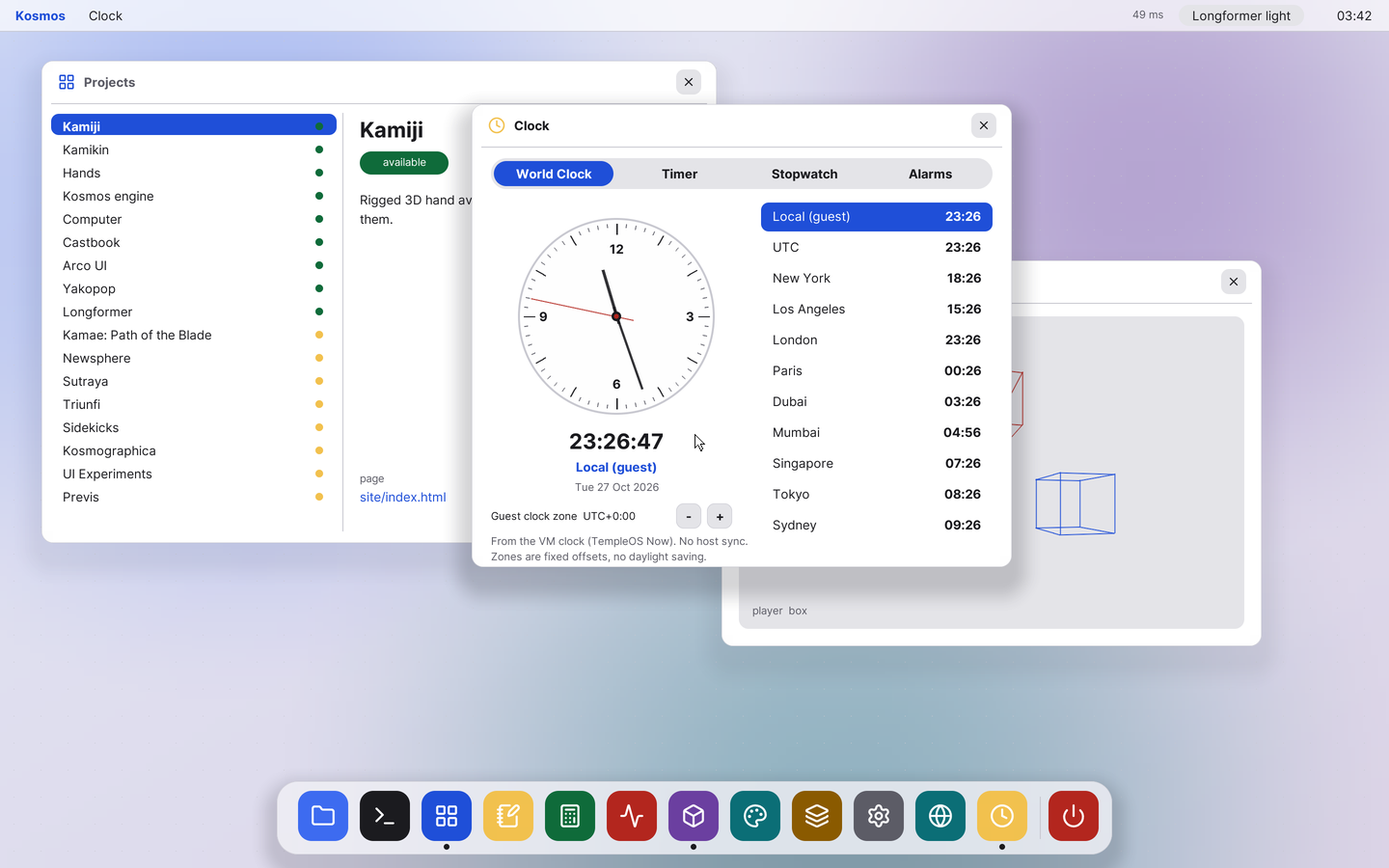Select Kosmos engine in Projects list

(x=194, y=196)
